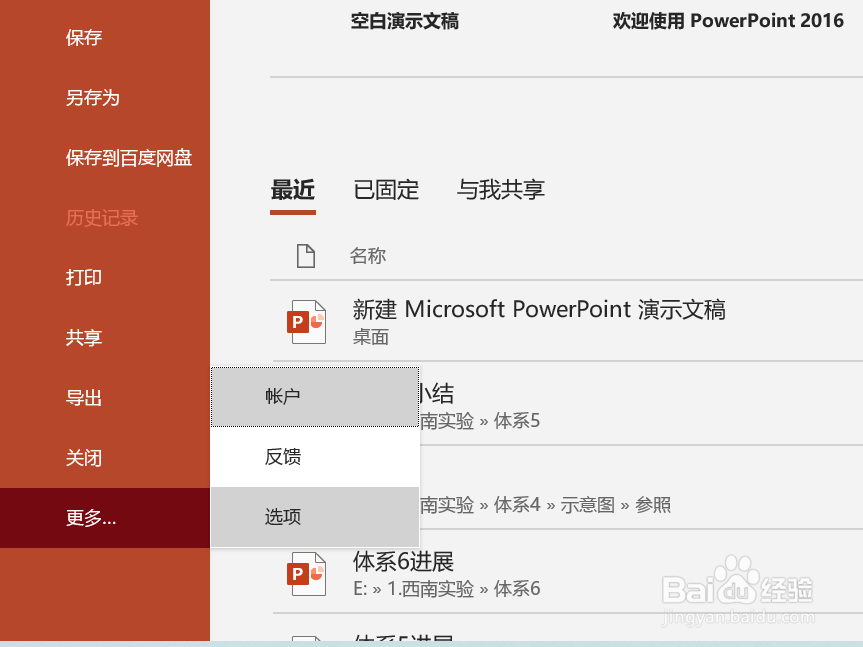Switch to the 已固定 (Pinned) tab

click(x=386, y=190)
